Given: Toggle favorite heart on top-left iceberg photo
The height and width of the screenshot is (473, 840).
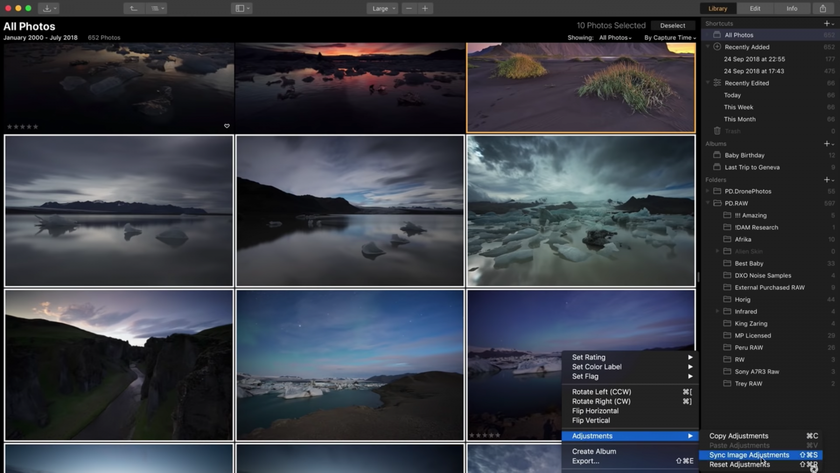Looking at the screenshot, I should (227, 126).
